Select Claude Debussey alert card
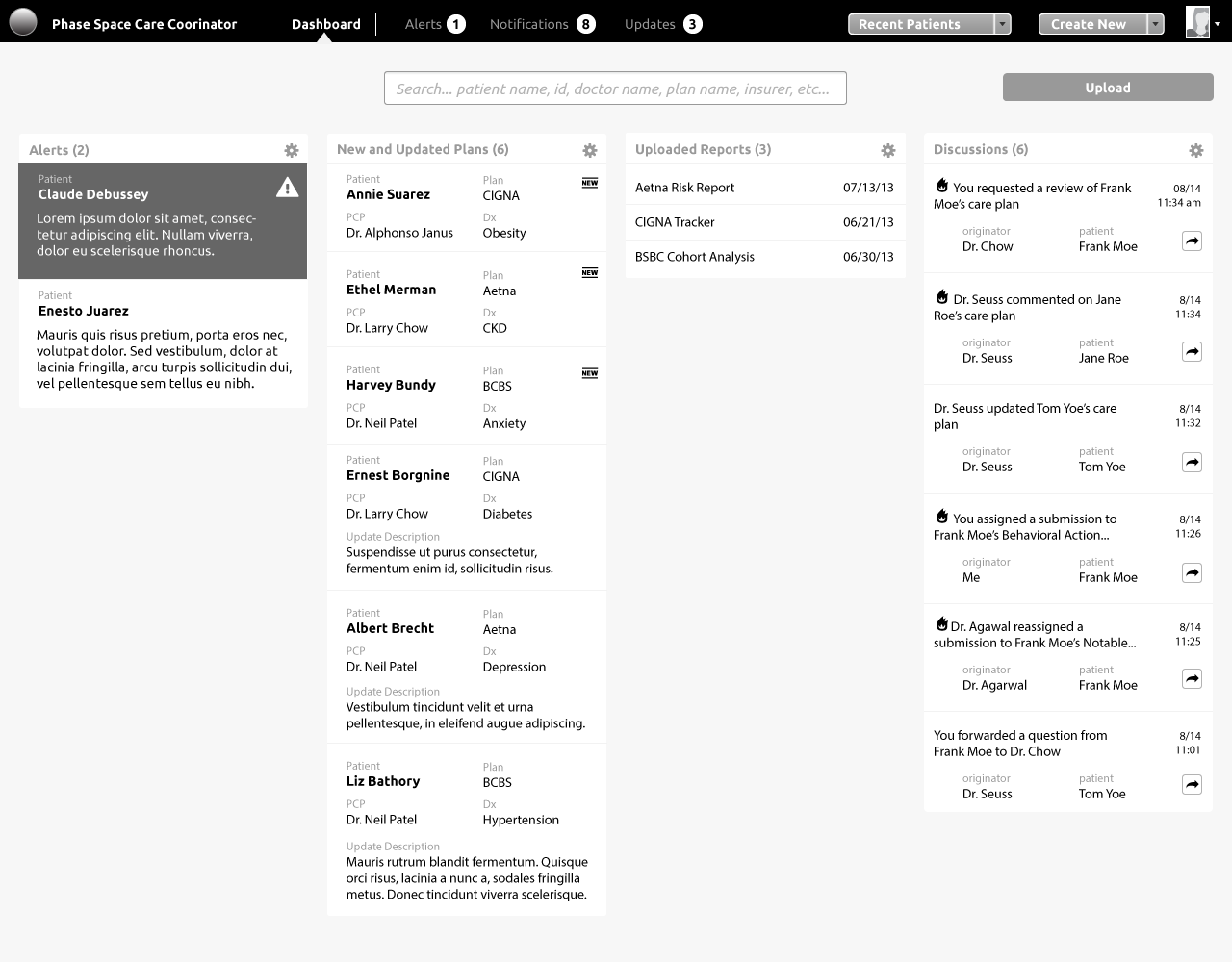Screen dimensions: 1232x962 [163, 221]
